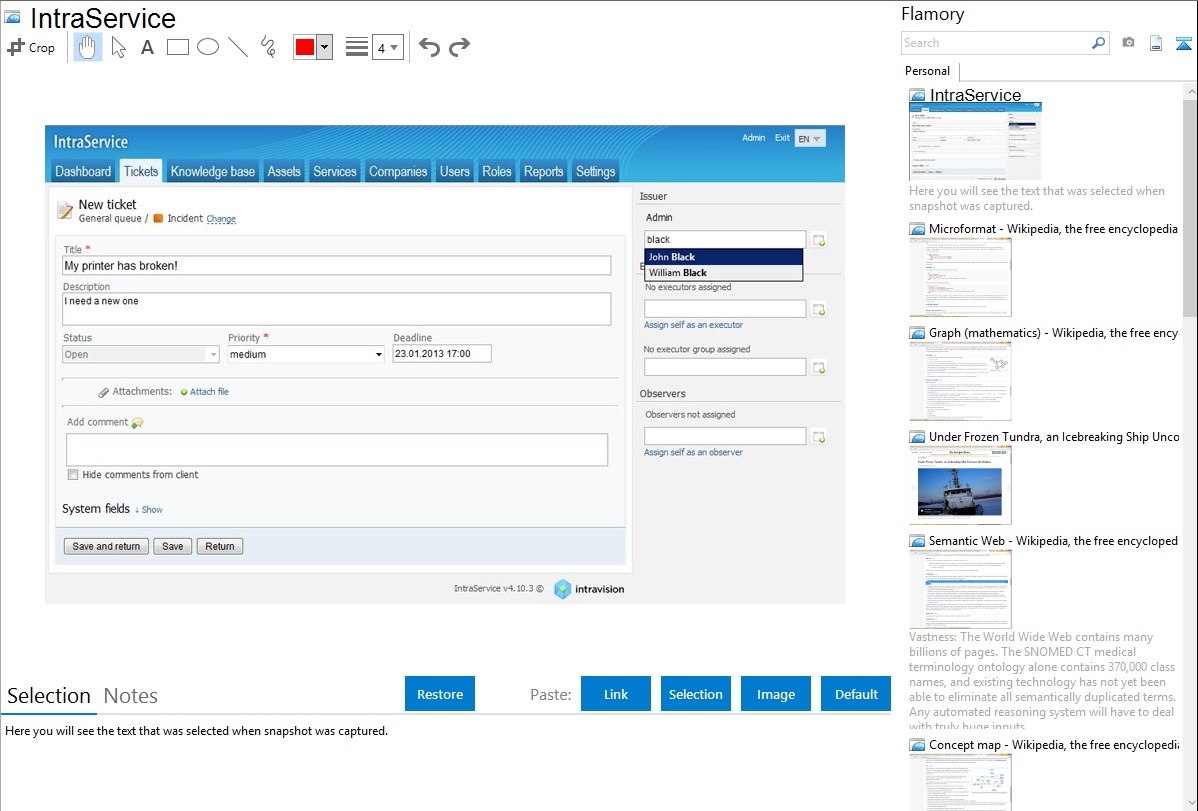Click the camera capture icon

coord(1128,43)
